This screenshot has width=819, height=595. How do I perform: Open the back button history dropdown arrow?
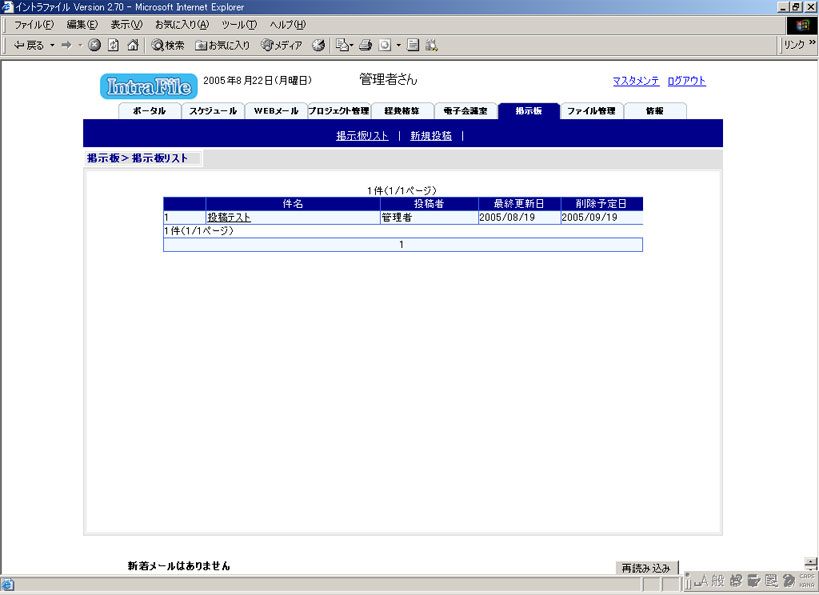tap(52, 45)
